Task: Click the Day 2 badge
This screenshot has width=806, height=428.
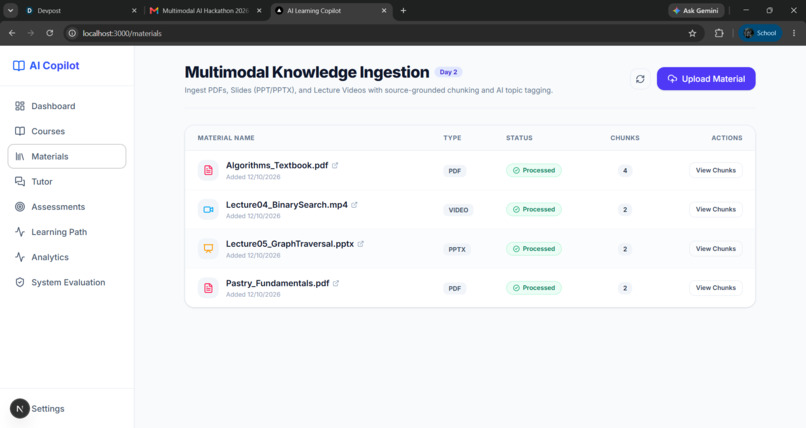Action: pyautogui.click(x=448, y=72)
